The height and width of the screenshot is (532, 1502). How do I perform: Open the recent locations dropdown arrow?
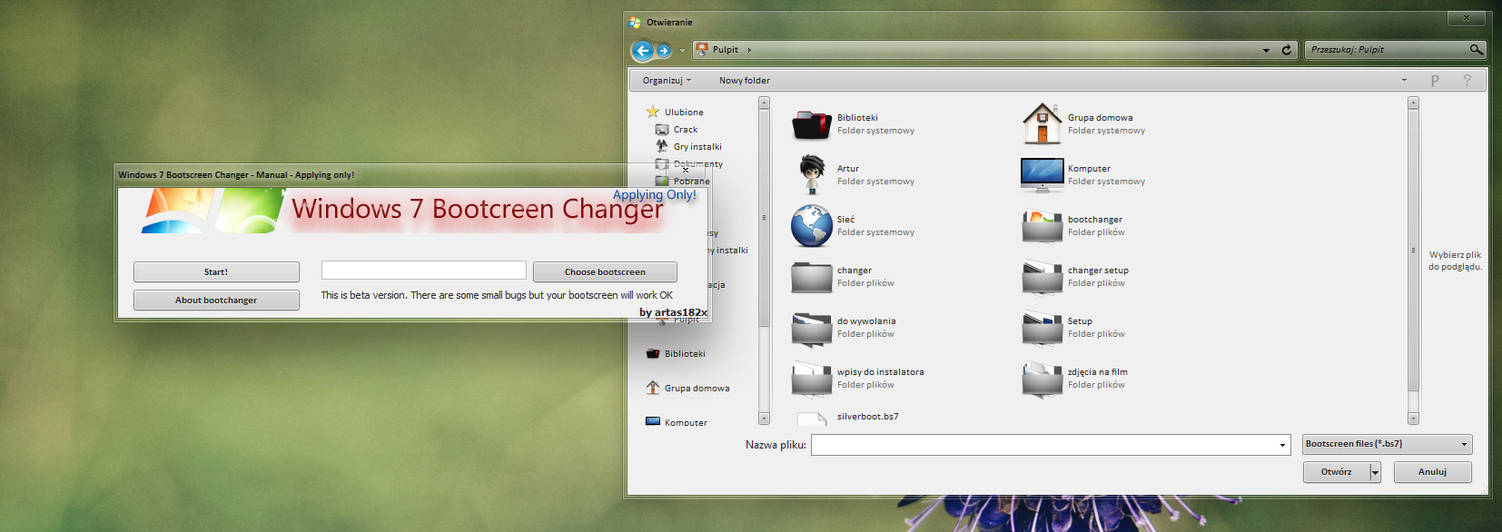tap(682, 50)
